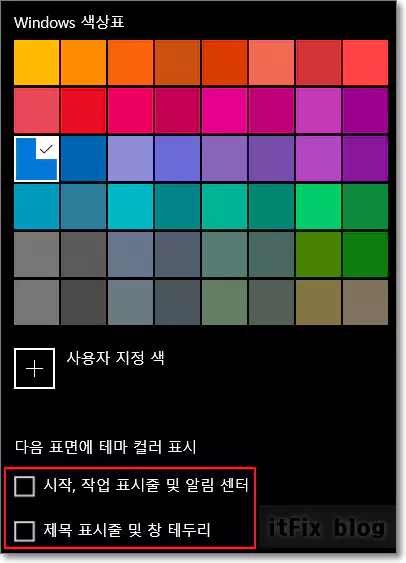
Task: Click the Windows 색상표 heading
Action: point(69,23)
